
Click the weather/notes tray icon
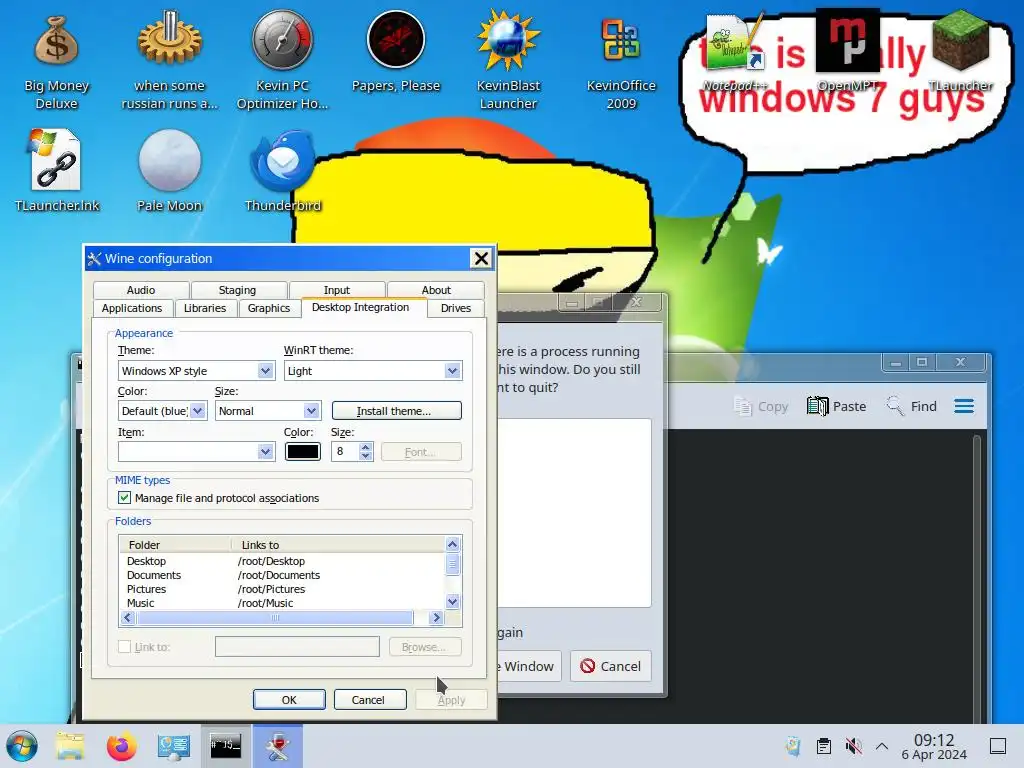click(x=793, y=746)
